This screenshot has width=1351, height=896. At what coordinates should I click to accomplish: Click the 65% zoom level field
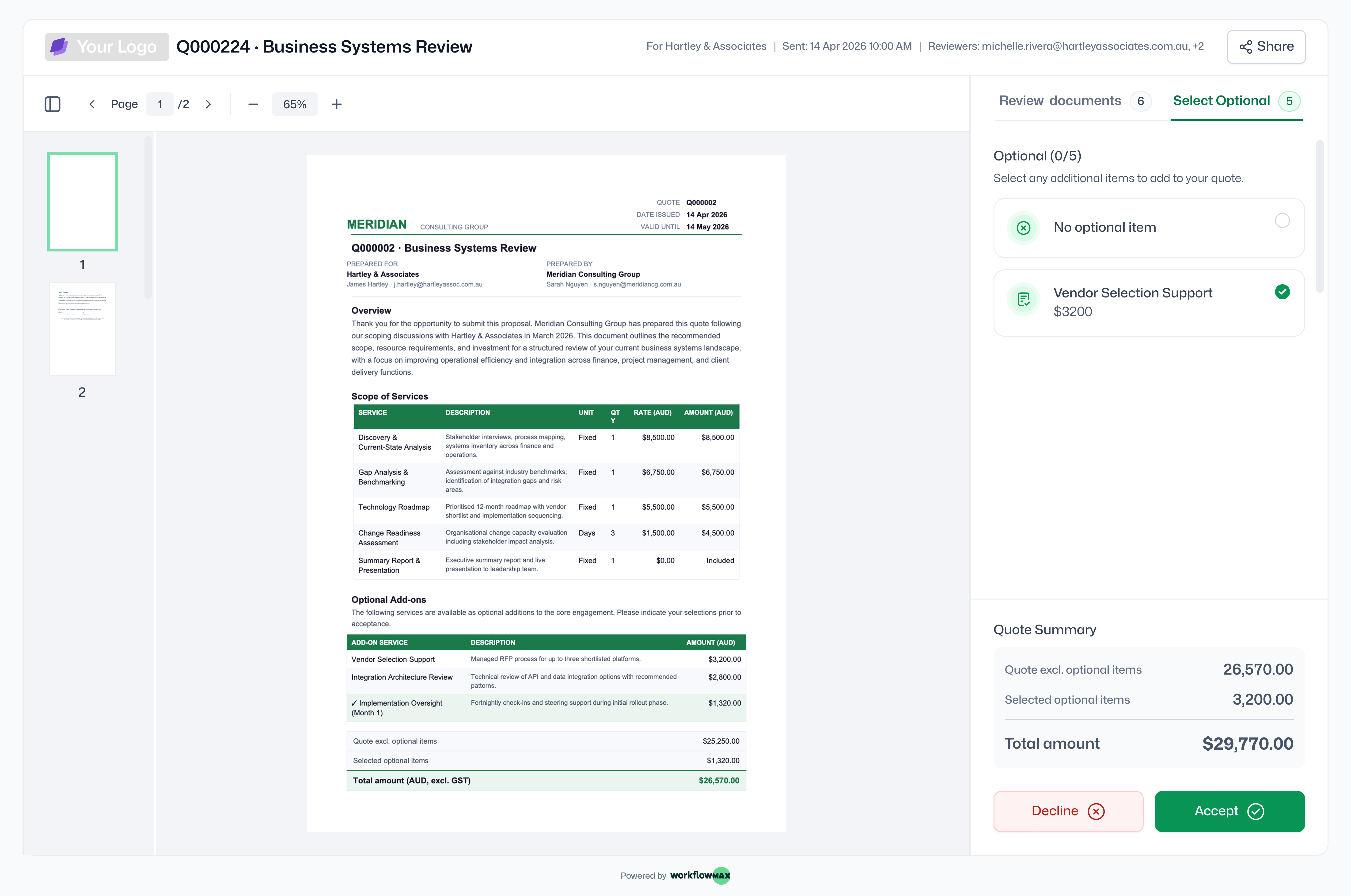click(x=295, y=104)
